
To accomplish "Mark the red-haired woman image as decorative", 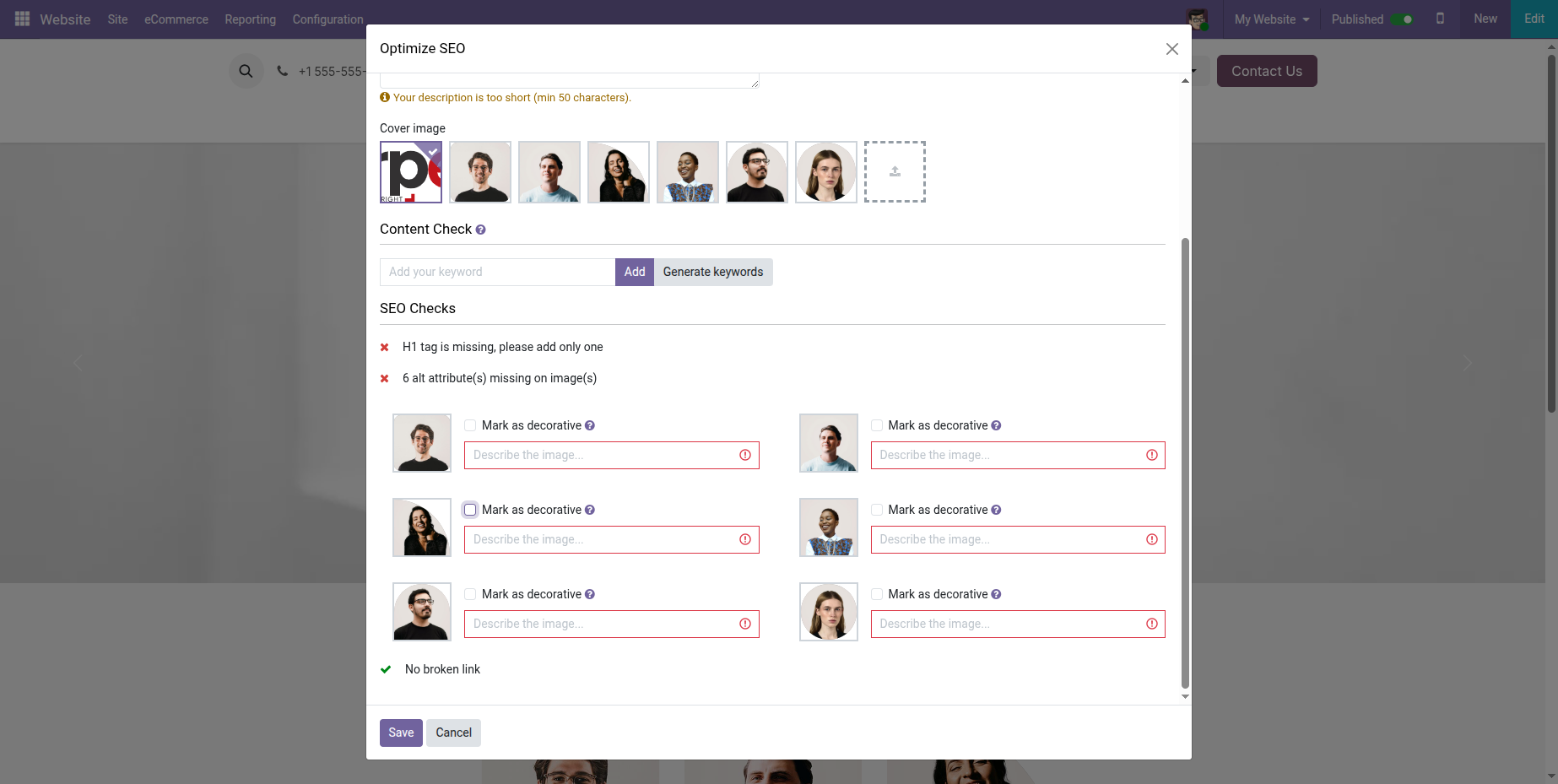I will click(x=877, y=594).
